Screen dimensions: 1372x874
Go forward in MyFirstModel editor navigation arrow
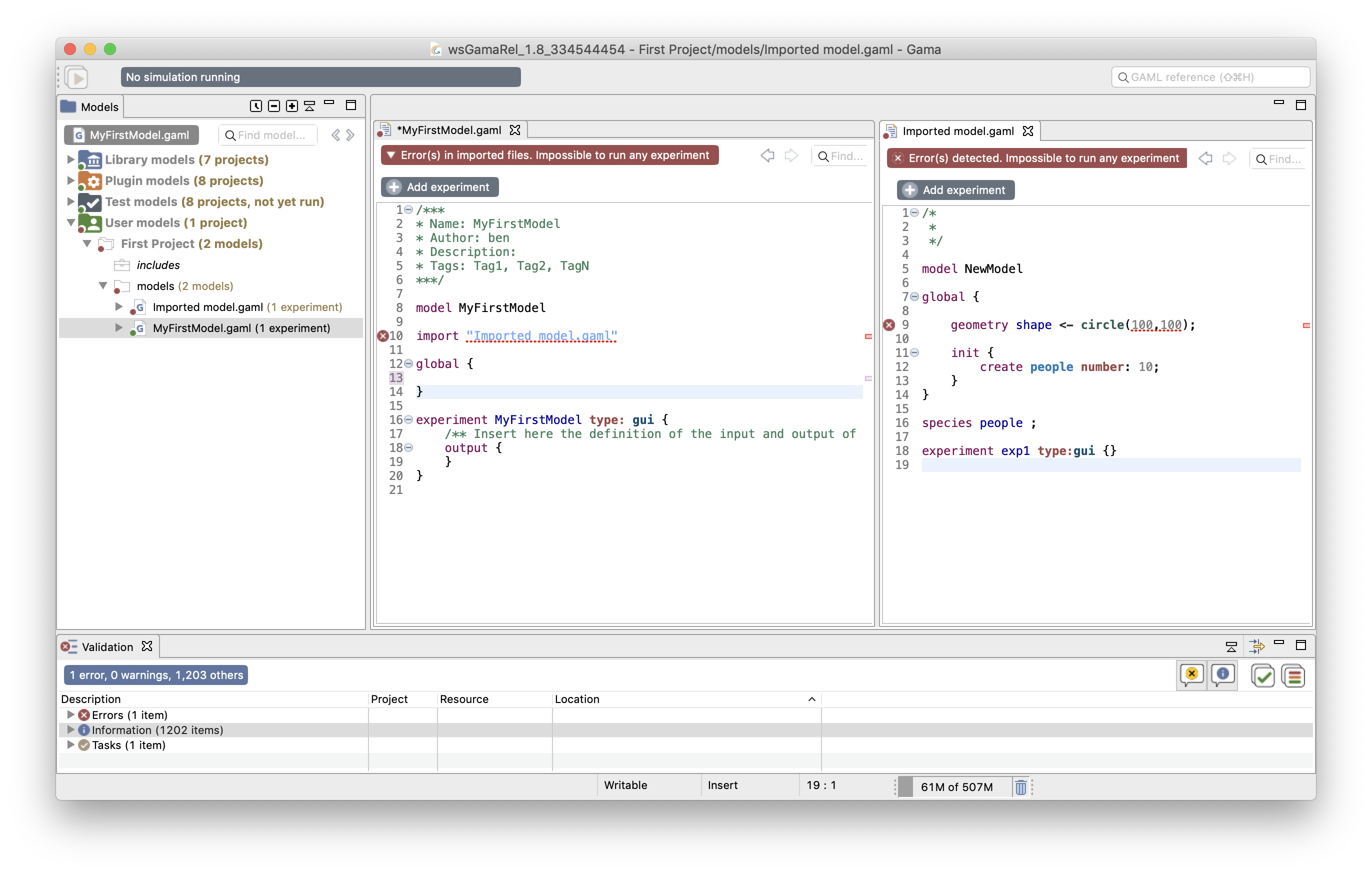791,155
